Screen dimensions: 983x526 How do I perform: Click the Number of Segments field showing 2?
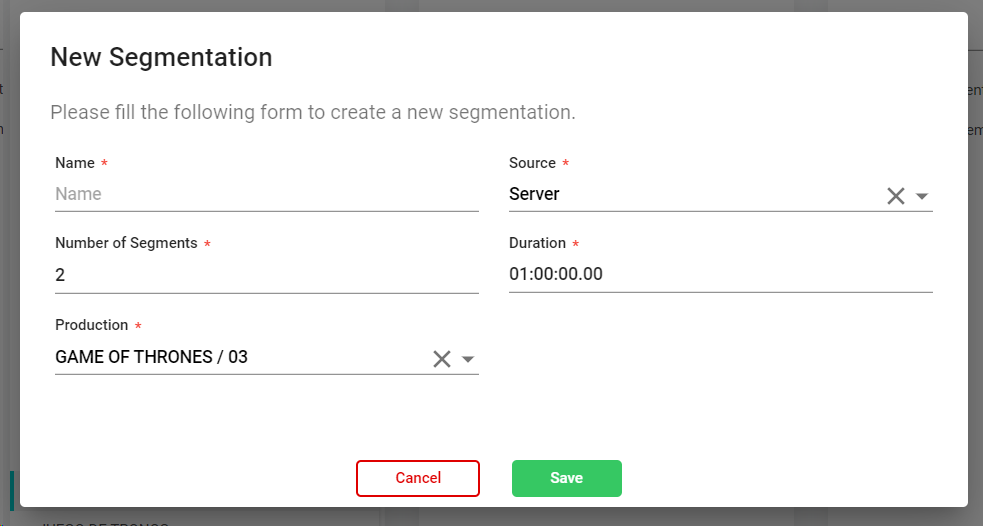[x=266, y=275]
